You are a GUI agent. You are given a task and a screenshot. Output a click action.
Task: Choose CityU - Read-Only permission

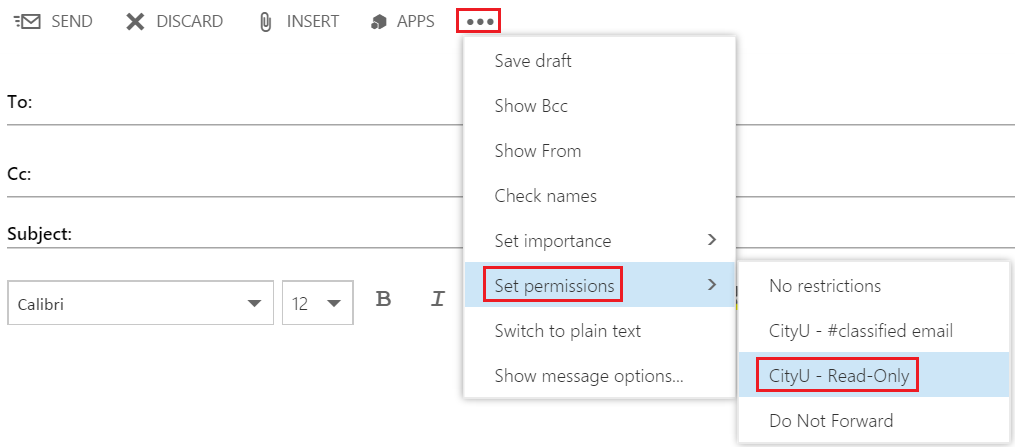[838, 376]
